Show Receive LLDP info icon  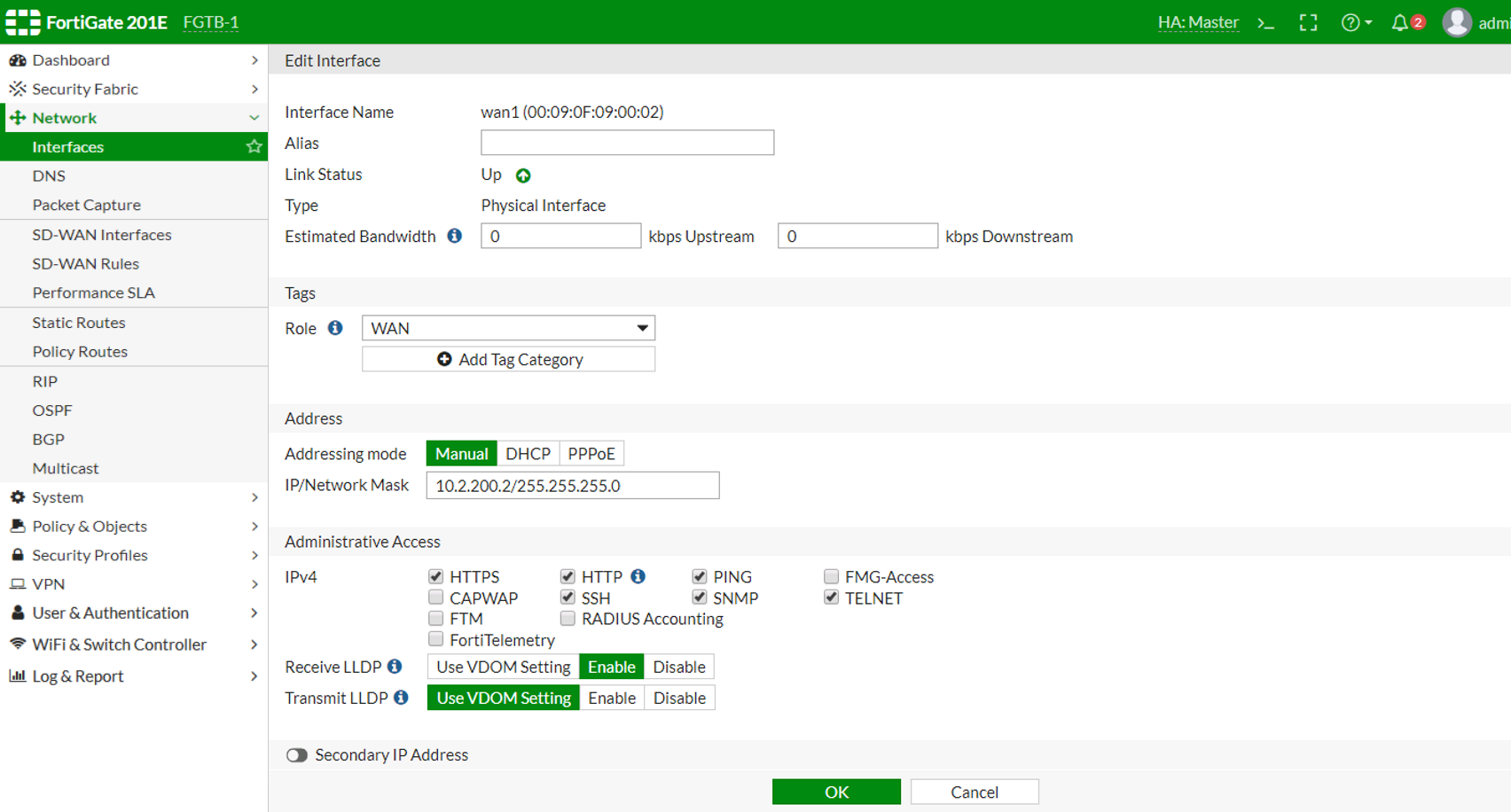pos(395,666)
